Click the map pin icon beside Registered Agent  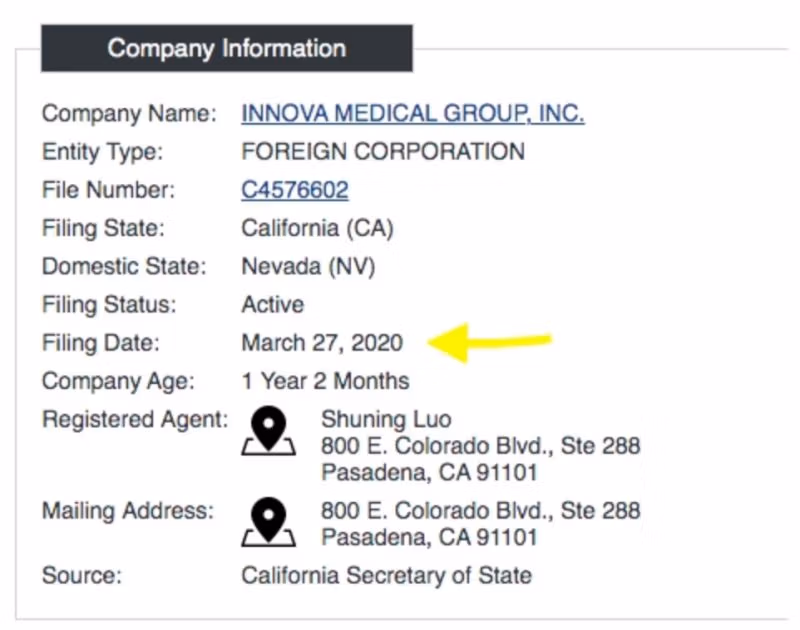tap(268, 431)
